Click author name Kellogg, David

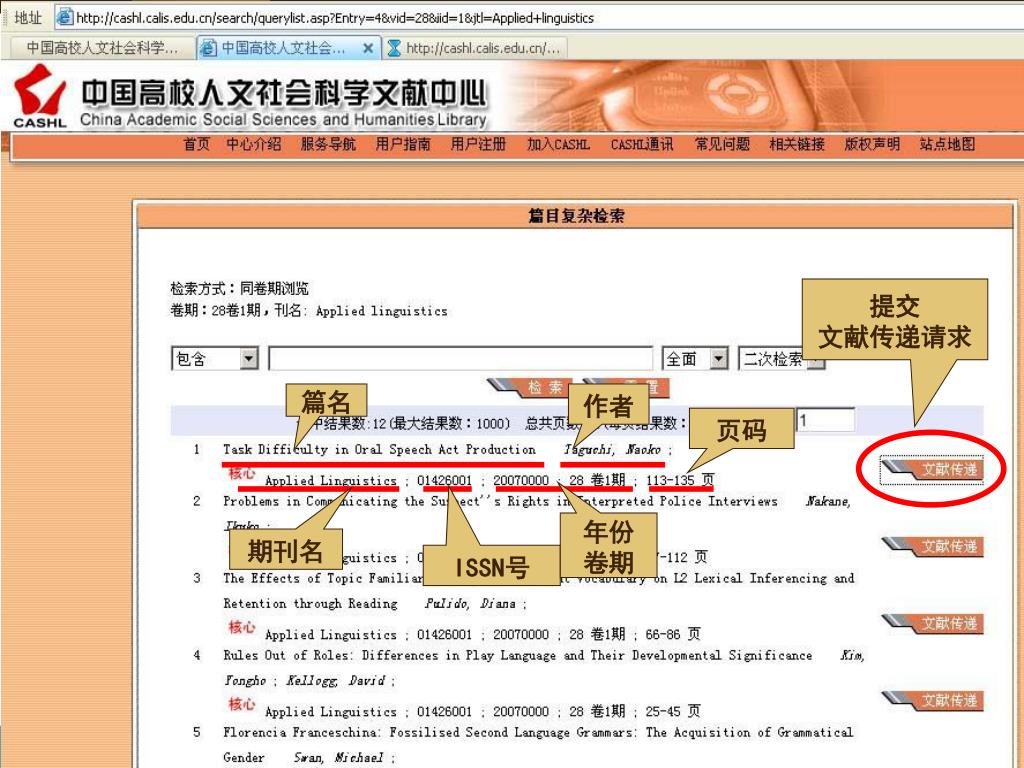tap(336, 680)
